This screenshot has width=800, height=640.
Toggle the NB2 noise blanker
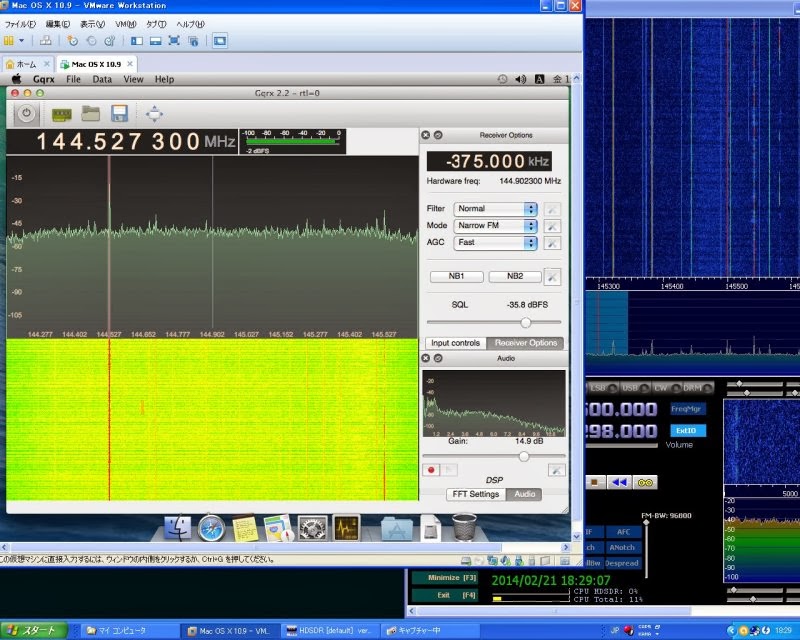(x=515, y=277)
